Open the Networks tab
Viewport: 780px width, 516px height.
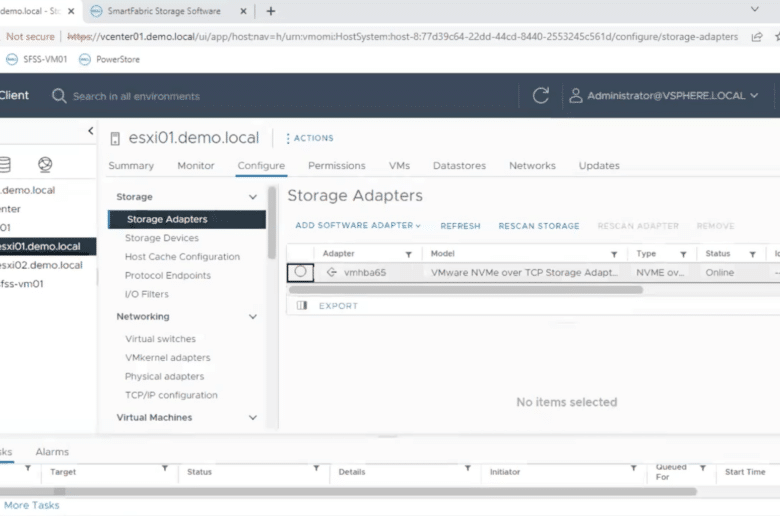[x=532, y=166]
